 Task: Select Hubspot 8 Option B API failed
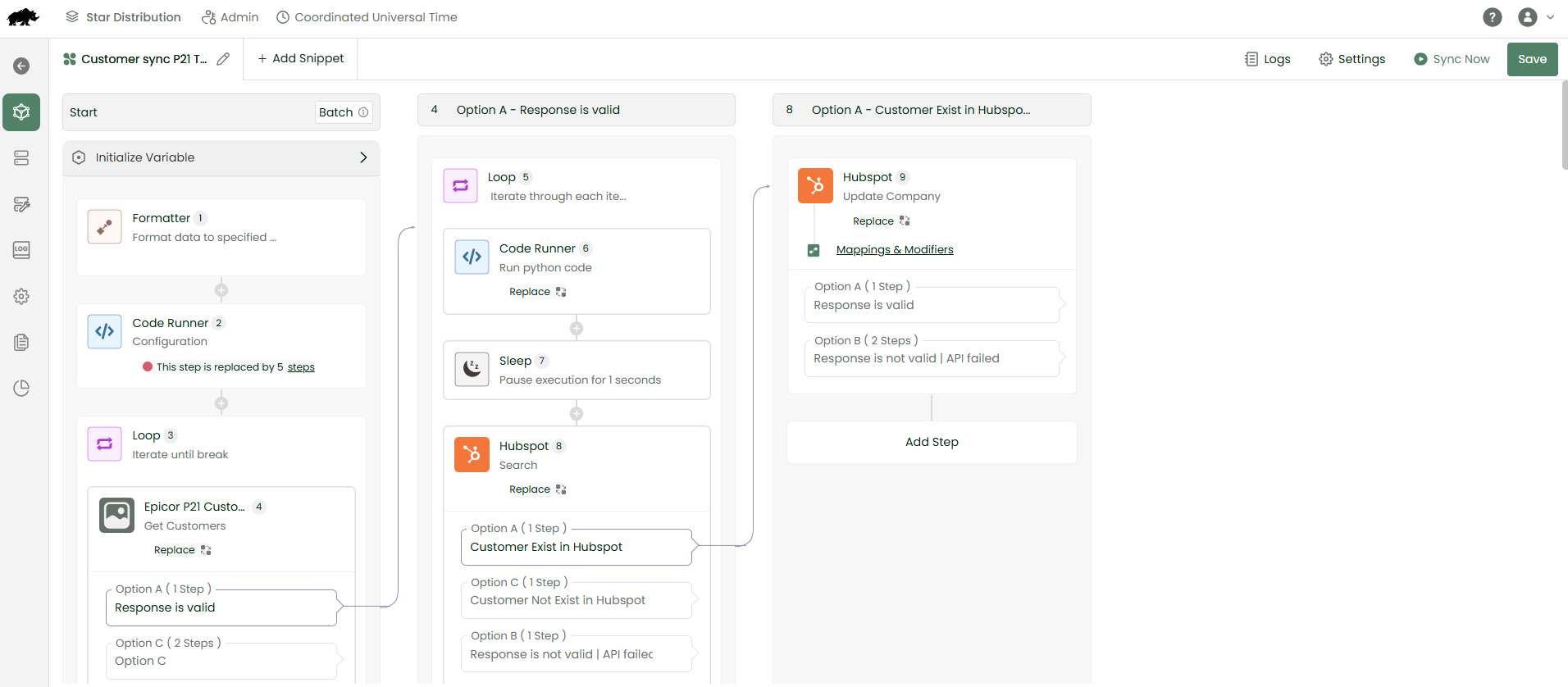tap(577, 654)
